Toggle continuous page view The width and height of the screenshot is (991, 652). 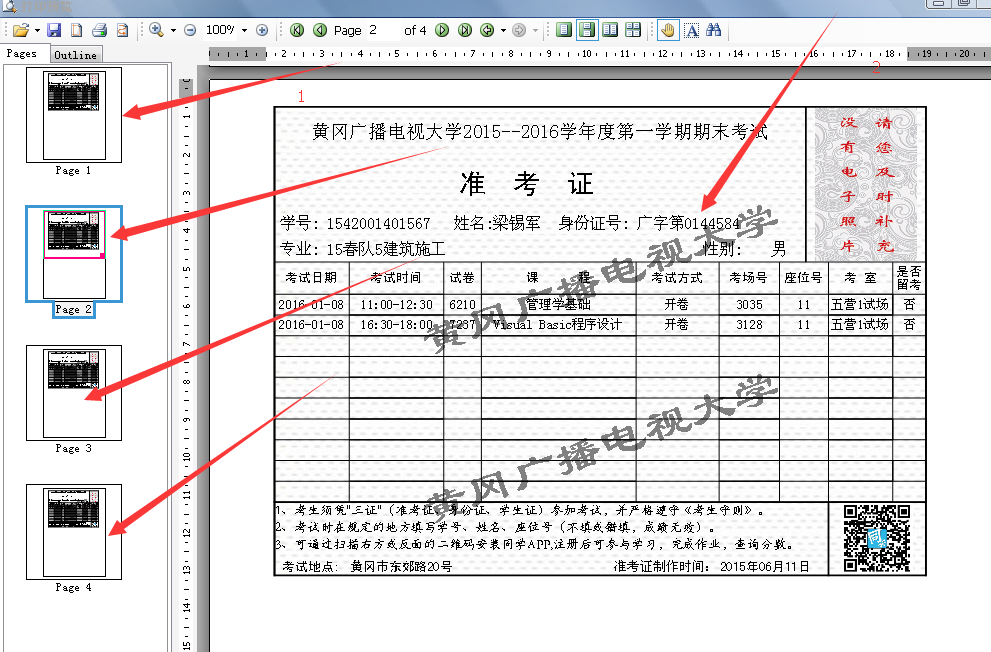click(587, 30)
